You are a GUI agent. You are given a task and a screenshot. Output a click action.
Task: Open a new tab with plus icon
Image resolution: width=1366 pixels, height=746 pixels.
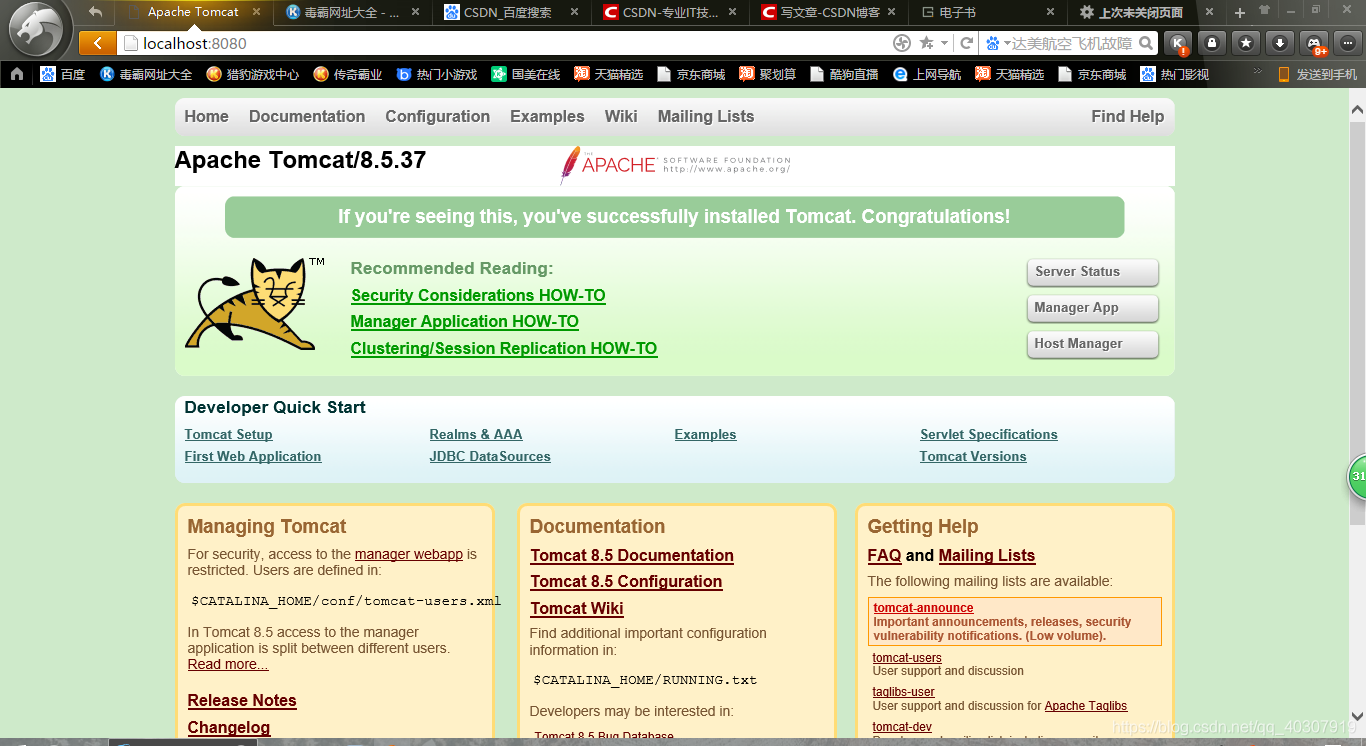click(x=1240, y=13)
